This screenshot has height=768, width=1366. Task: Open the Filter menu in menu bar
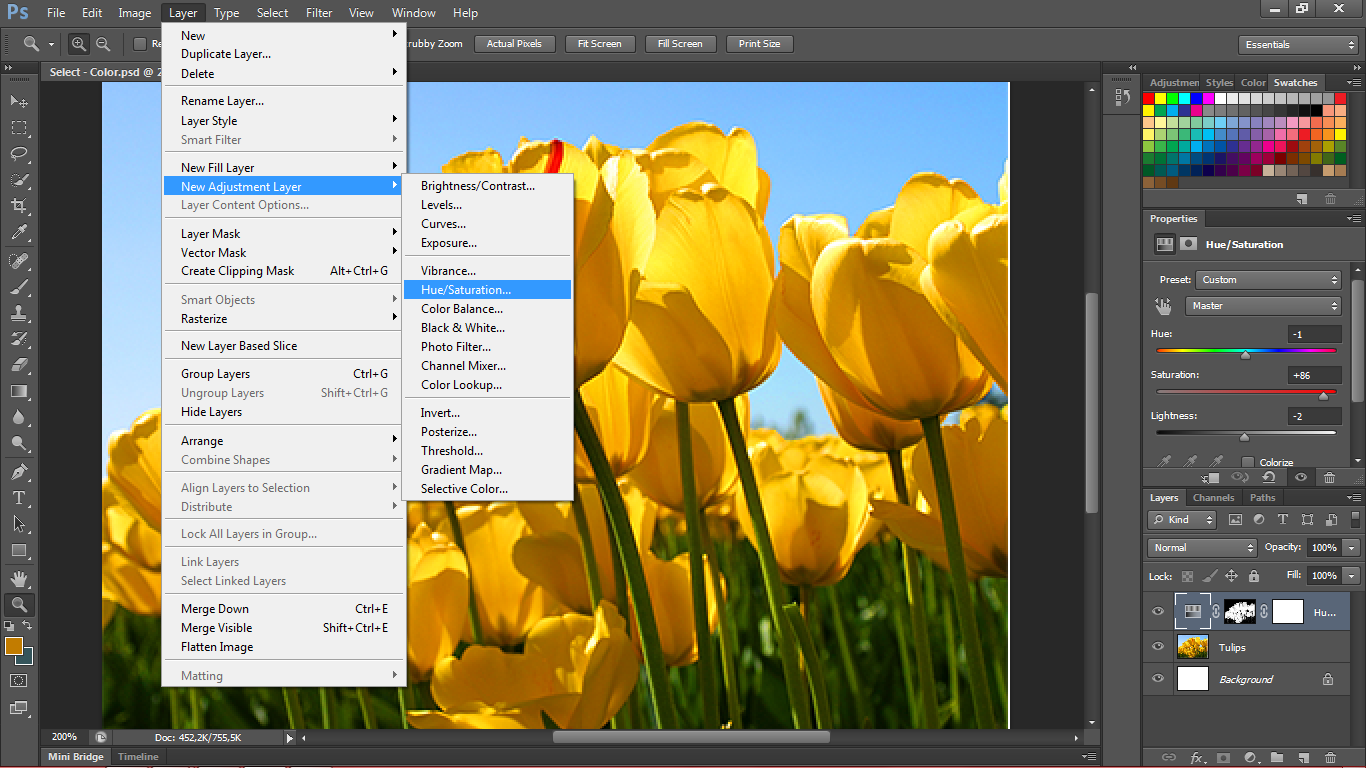click(319, 13)
